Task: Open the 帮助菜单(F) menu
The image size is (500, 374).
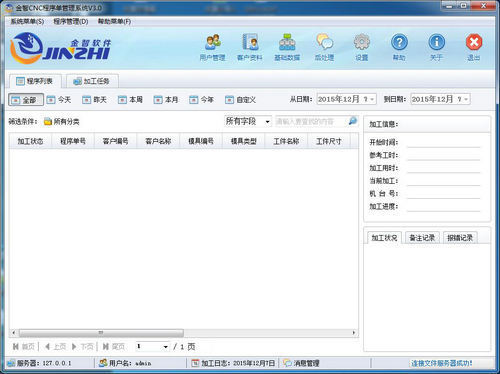Action: pyautogui.click(x=114, y=22)
